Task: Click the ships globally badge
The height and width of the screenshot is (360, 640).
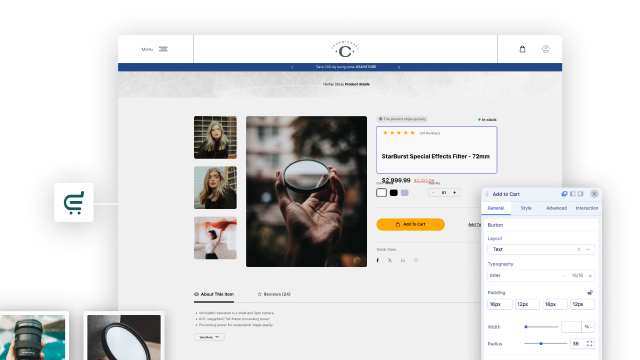Action: [402, 119]
